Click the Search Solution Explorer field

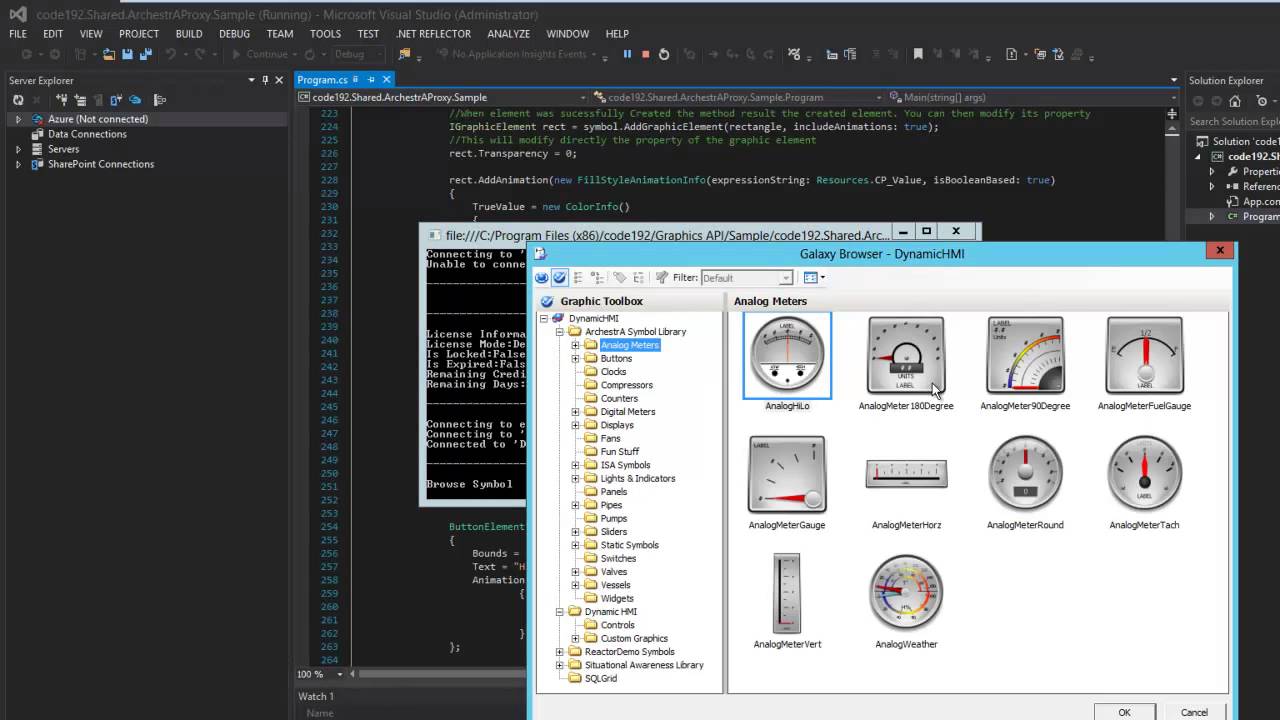click(x=1234, y=121)
